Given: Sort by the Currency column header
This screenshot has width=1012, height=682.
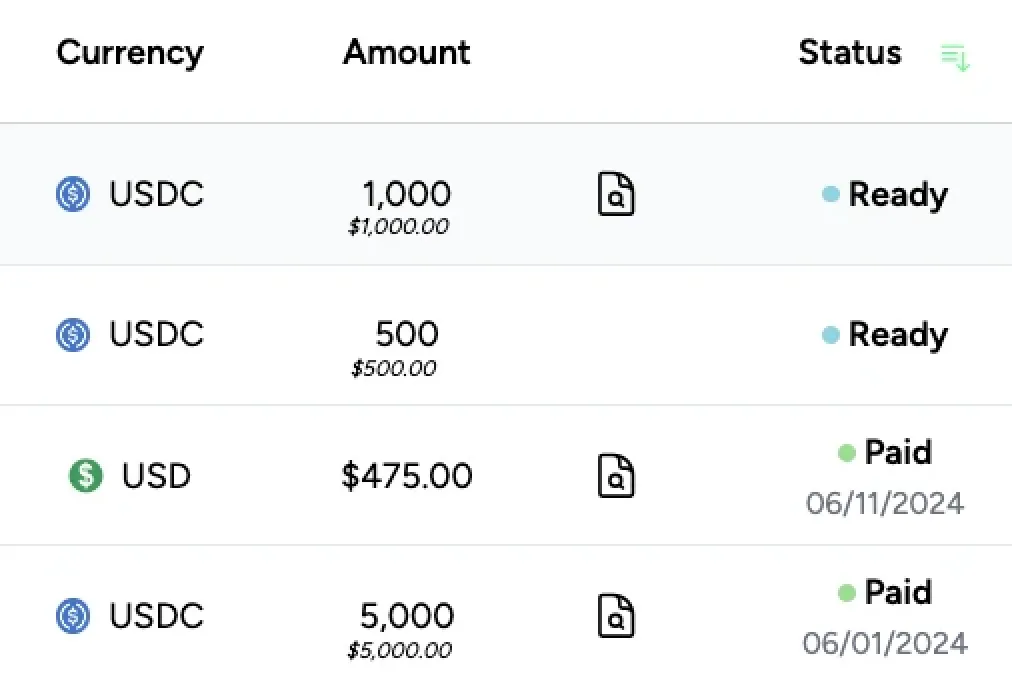Looking at the screenshot, I should pyautogui.click(x=130, y=53).
